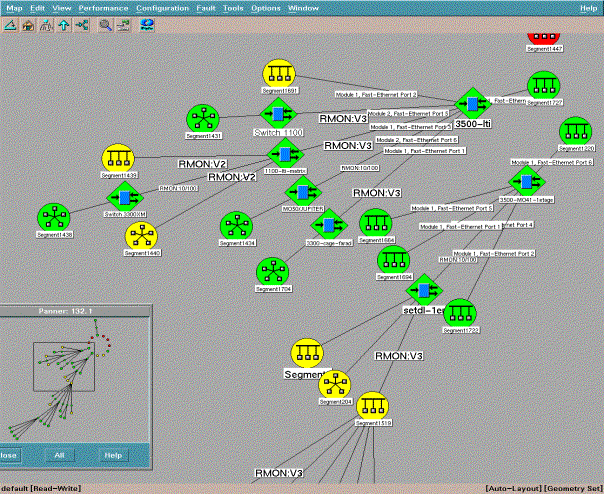
Task: Click the Home submap toolbar icon
Action: coord(28,25)
